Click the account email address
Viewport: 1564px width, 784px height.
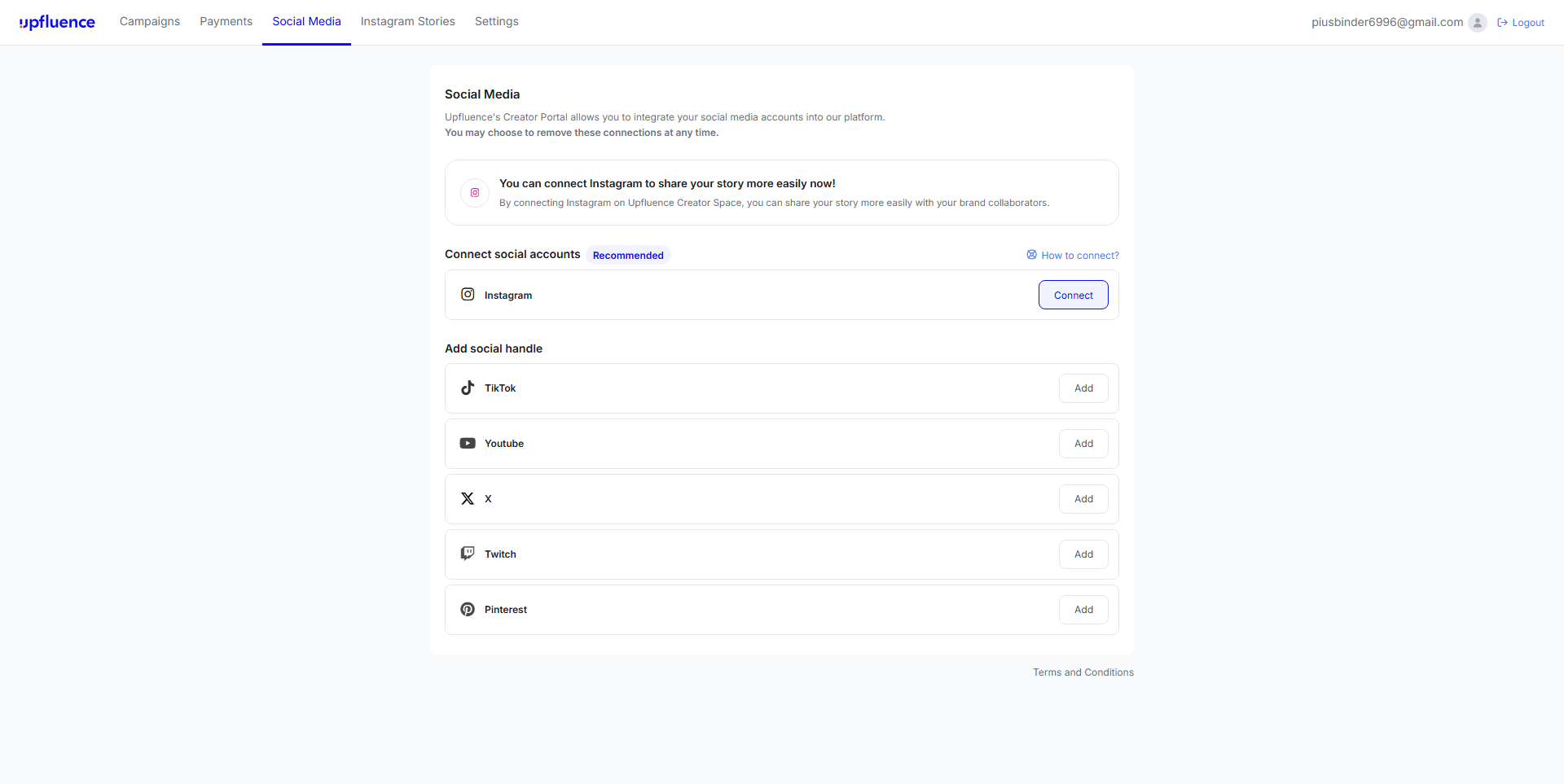point(1386,22)
